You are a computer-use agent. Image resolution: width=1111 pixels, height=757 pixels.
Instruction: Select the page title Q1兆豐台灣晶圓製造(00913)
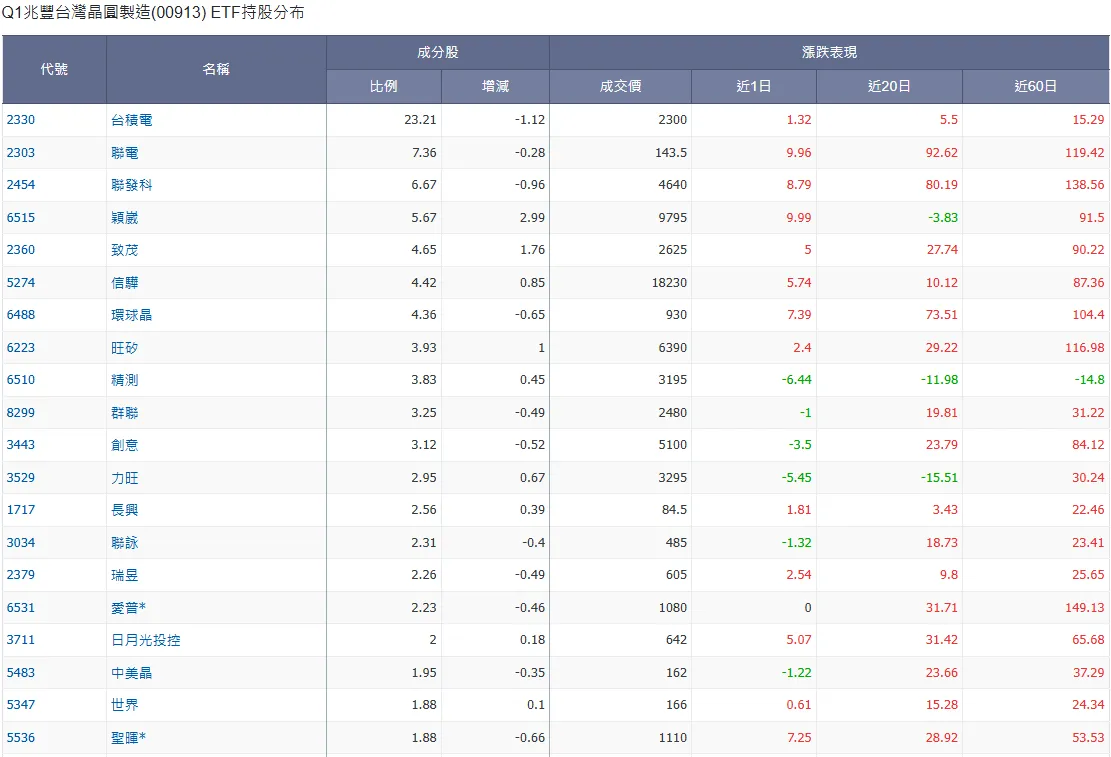point(103,13)
